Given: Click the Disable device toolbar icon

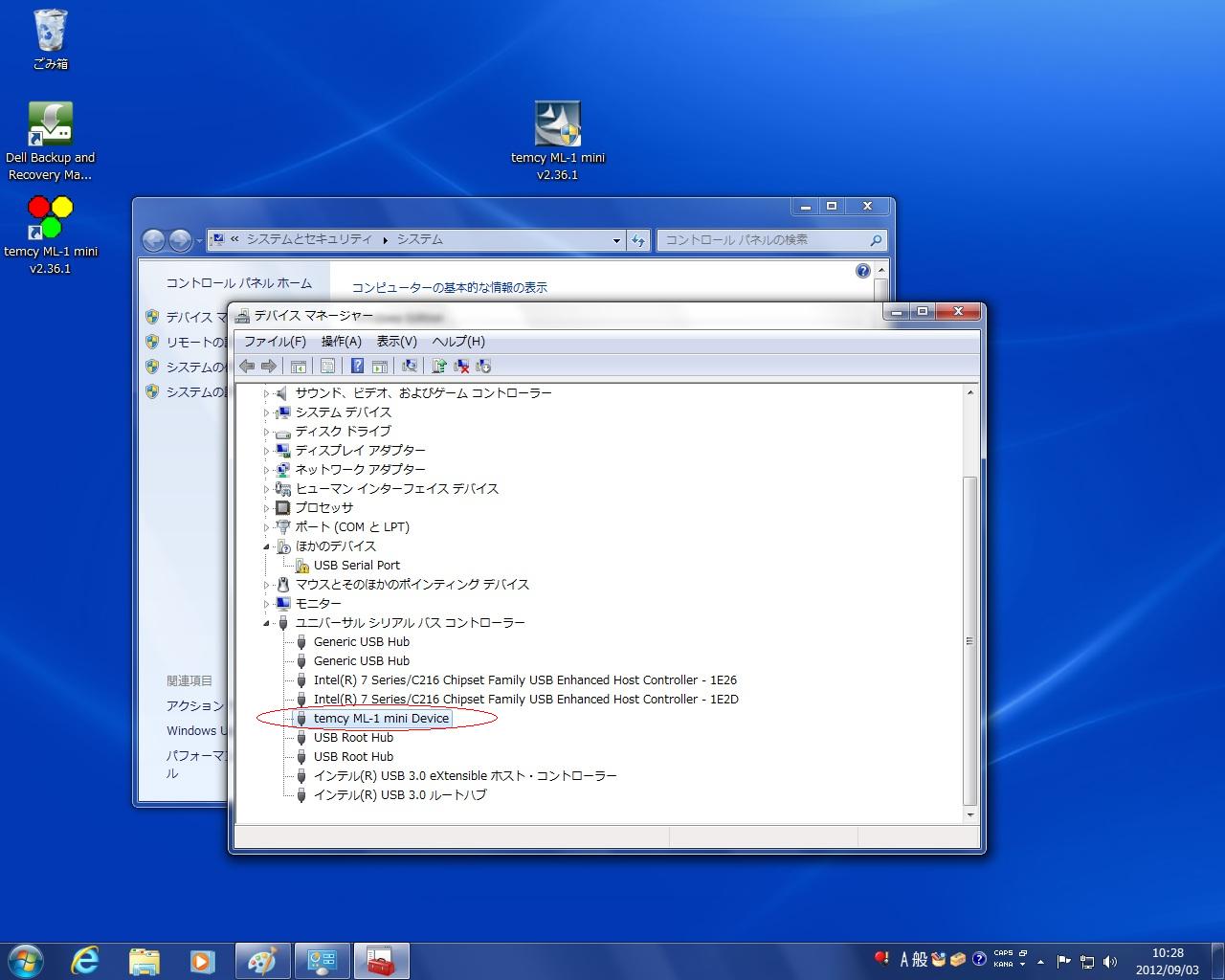Looking at the screenshot, I should [x=483, y=366].
